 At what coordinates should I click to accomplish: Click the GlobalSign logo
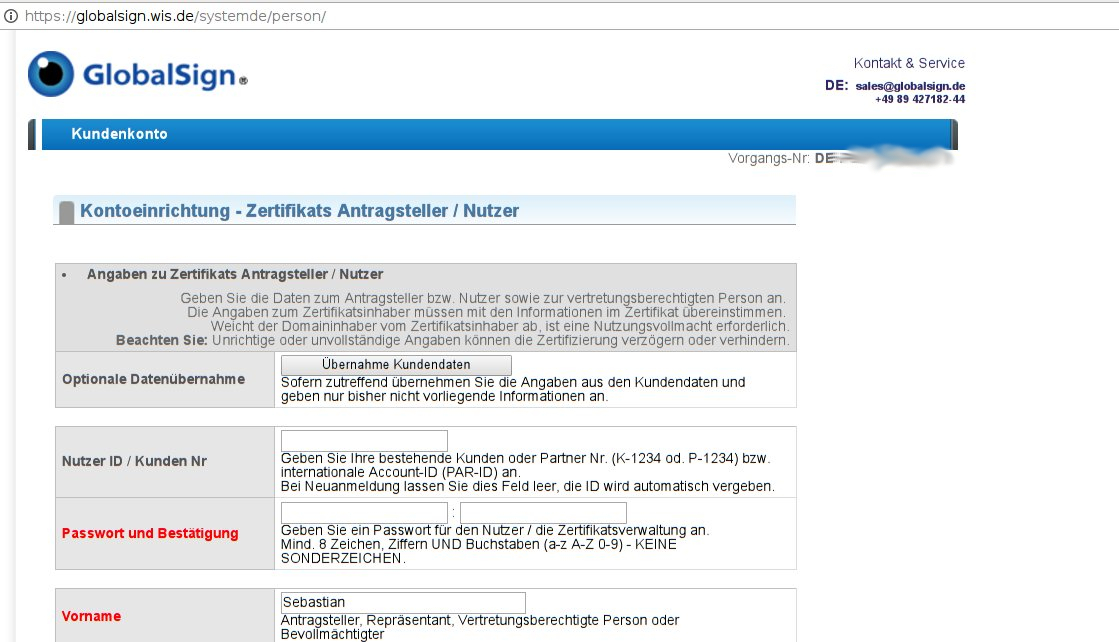tap(138, 74)
